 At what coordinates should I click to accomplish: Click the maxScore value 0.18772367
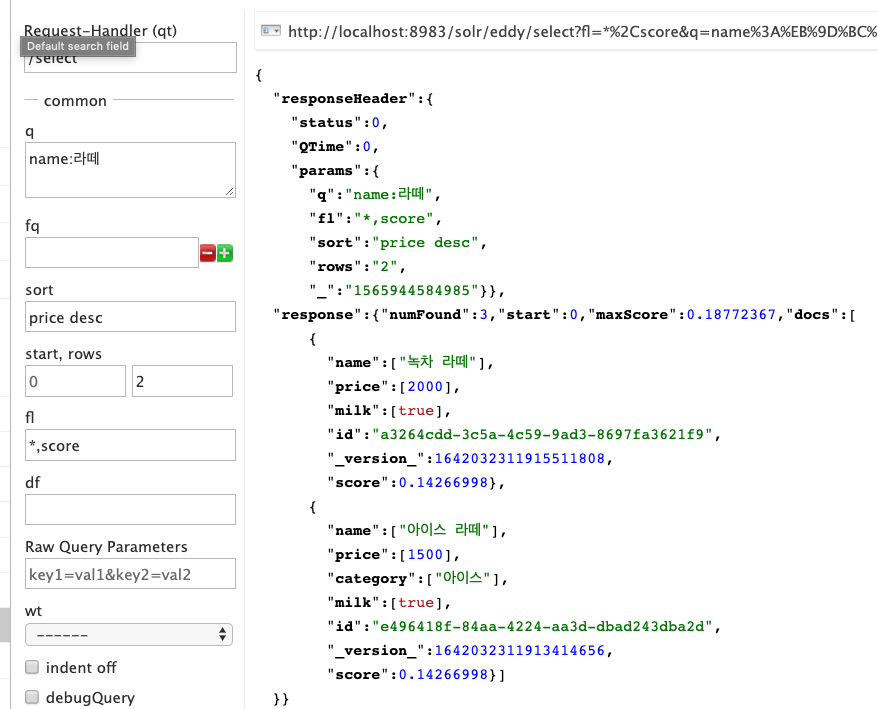[x=731, y=315]
